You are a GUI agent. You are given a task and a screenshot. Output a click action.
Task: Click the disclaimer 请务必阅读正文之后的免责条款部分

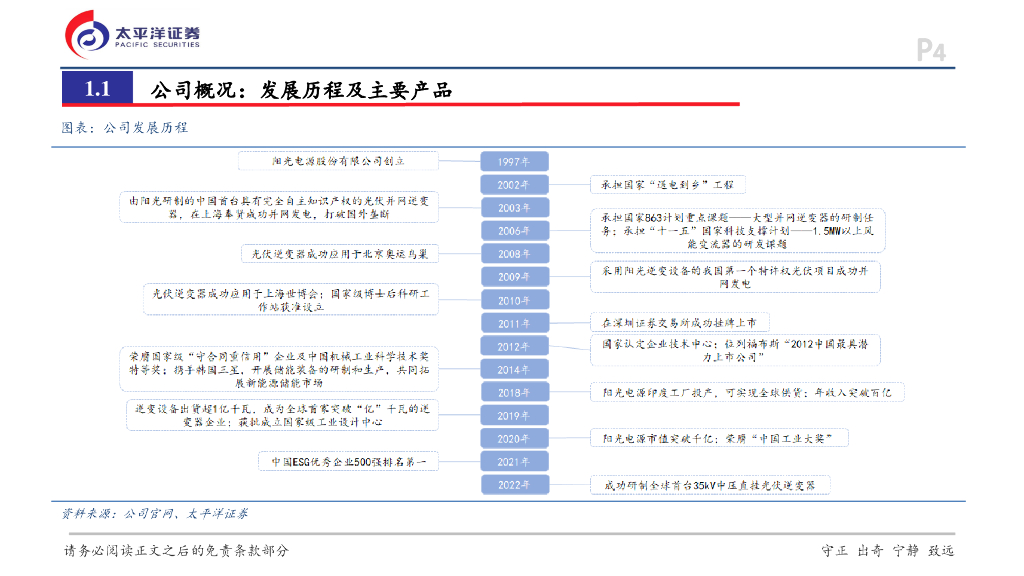click(x=176, y=551)
